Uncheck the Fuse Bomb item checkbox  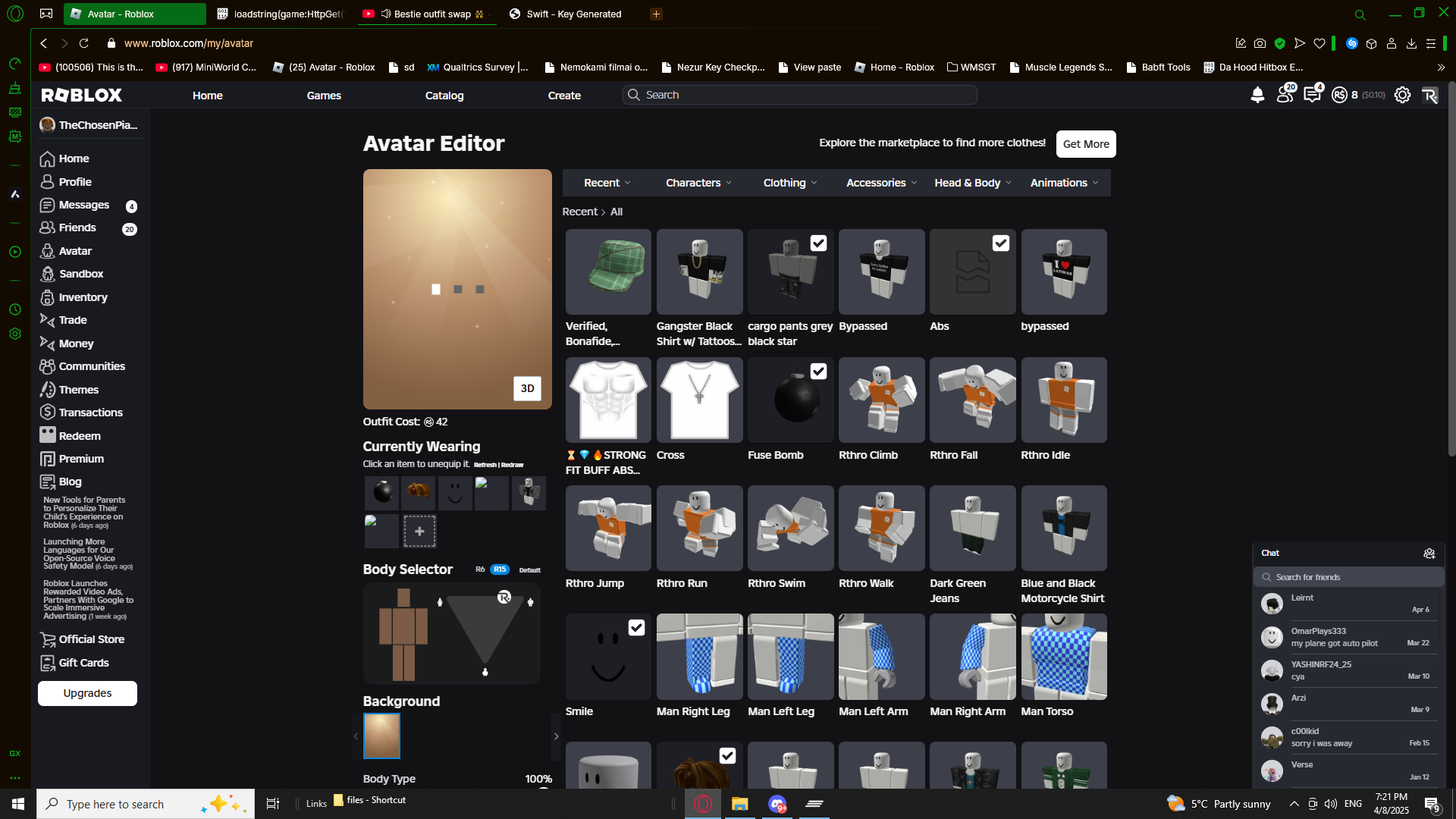[x=818, y=372]
